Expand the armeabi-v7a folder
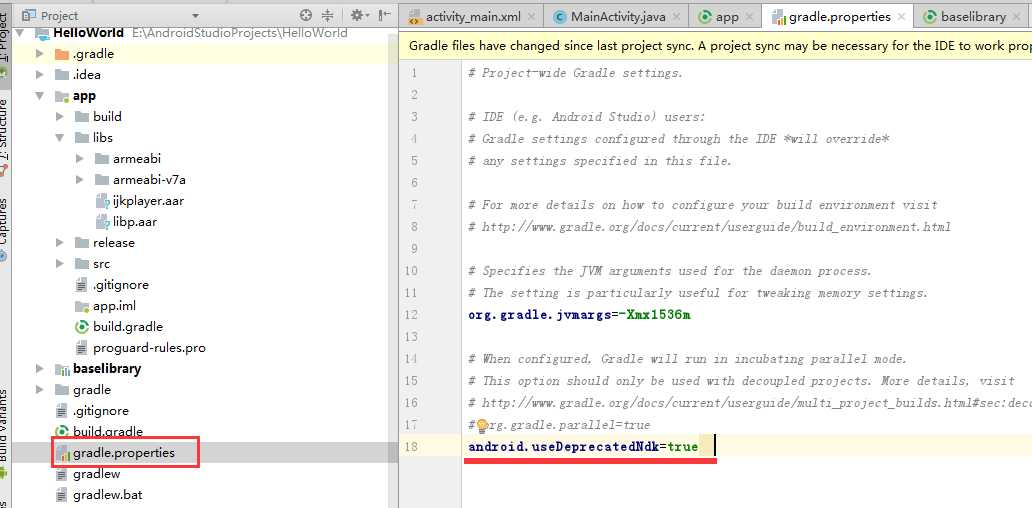1032x508 pixels. [x=80, y=180]
